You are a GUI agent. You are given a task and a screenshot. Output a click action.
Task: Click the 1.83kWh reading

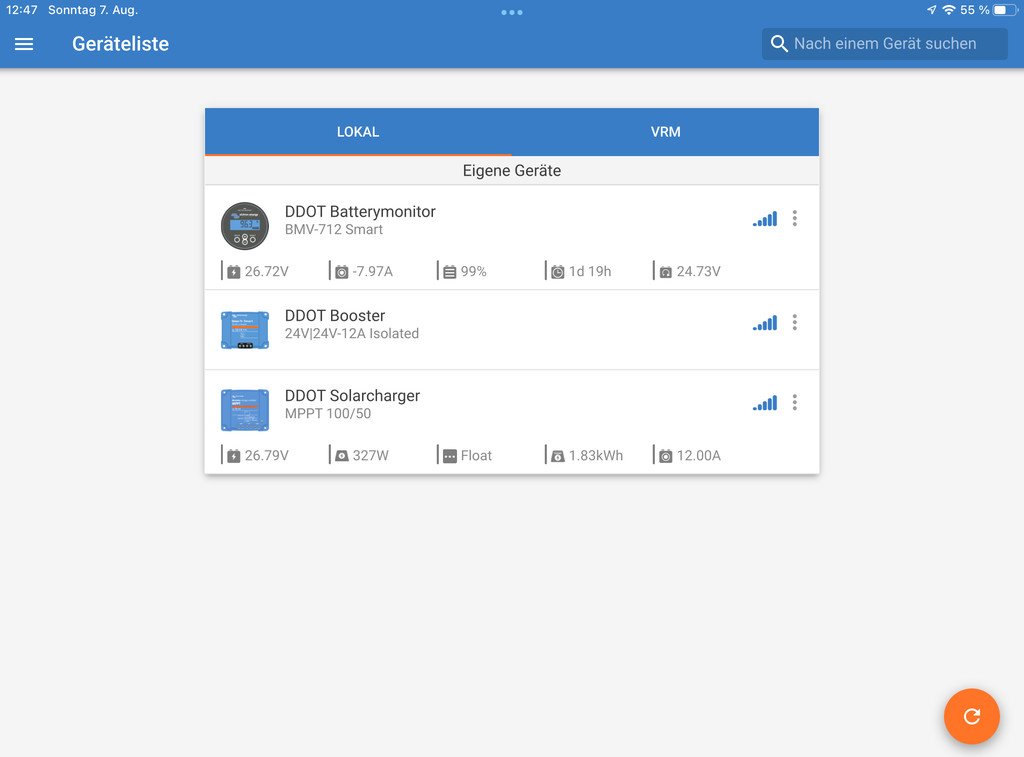pyautogui.click(x=596, y=456)
